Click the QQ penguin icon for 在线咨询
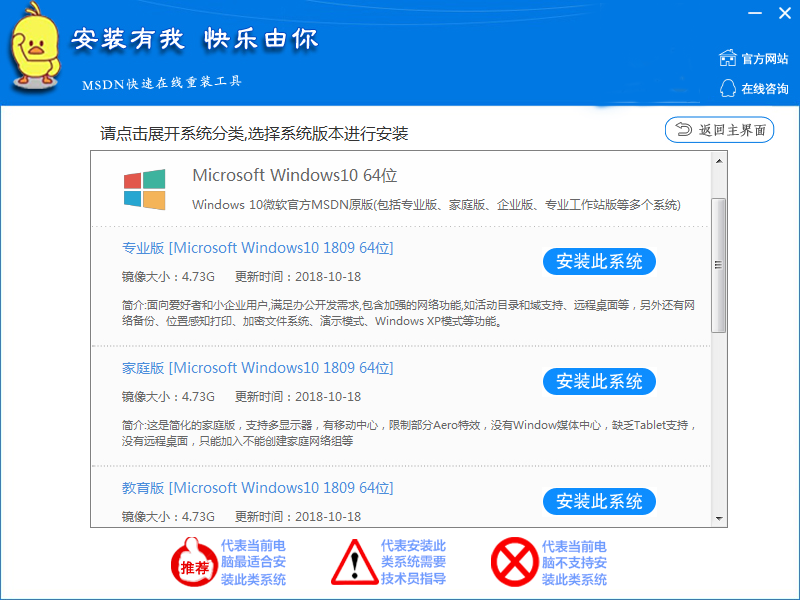 [x=728, y=88]
